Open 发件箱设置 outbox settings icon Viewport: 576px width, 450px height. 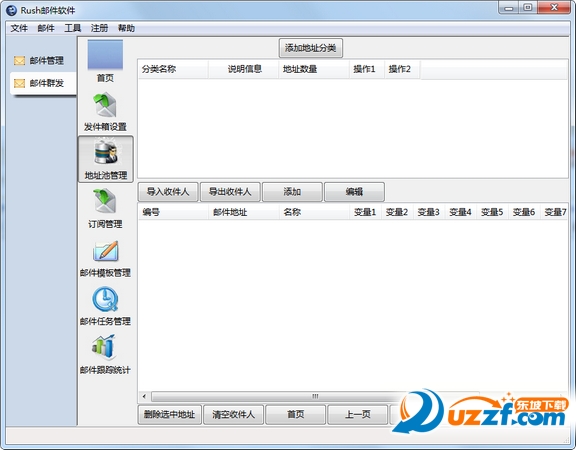click(x=105, y=105)
